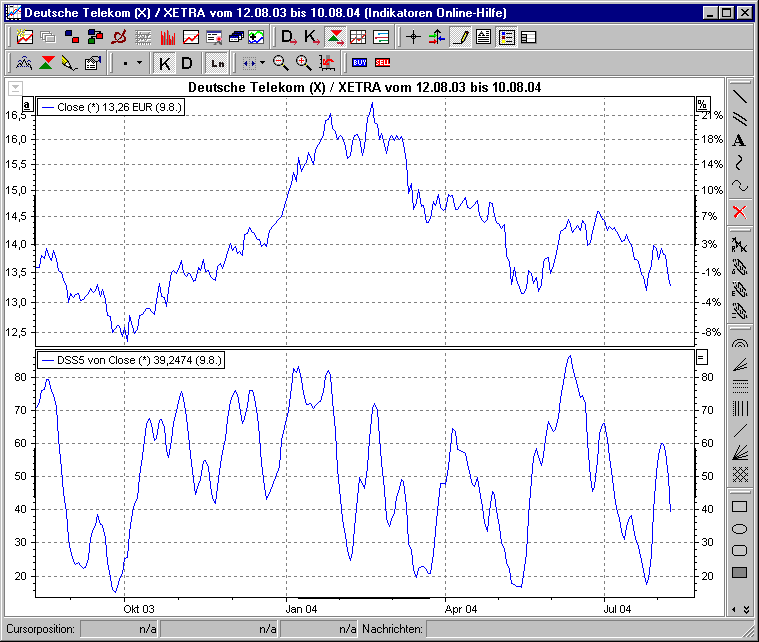Select the straight trend line tool

tap(739, 97)
